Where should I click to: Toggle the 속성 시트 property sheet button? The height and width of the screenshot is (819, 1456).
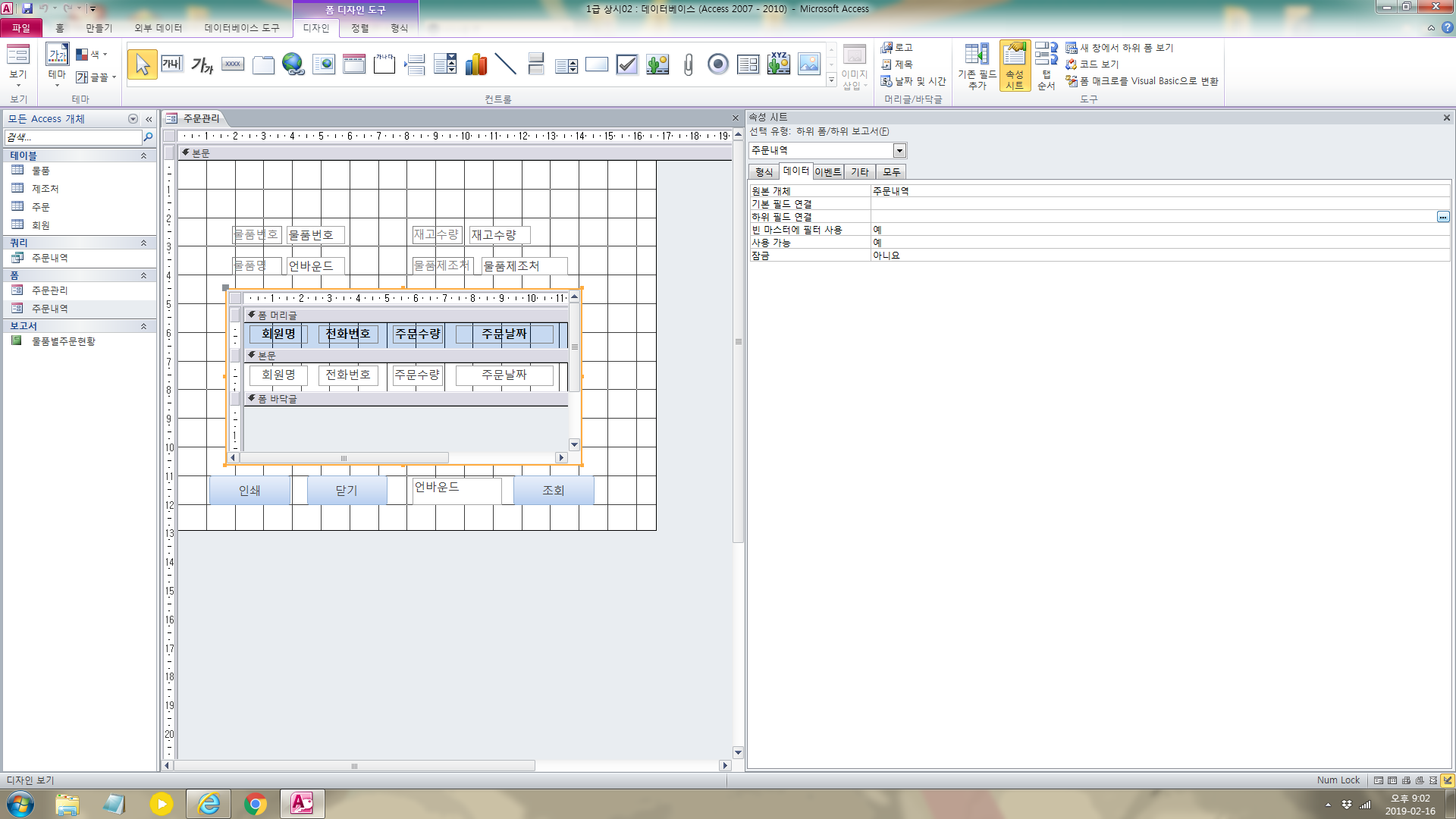click(1015, 66)
